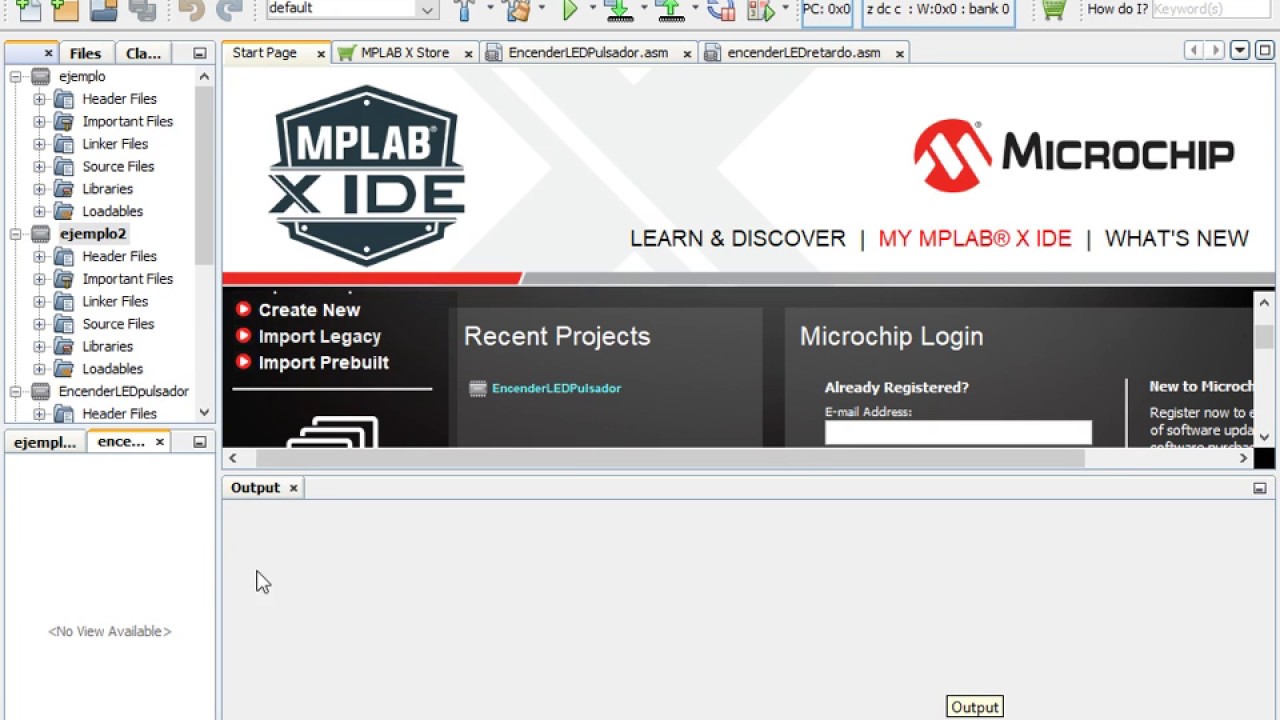Click the ejemplo2 project chip icon
The height and width of the screenshot is (720, 1280).
[x=41, y=234]
